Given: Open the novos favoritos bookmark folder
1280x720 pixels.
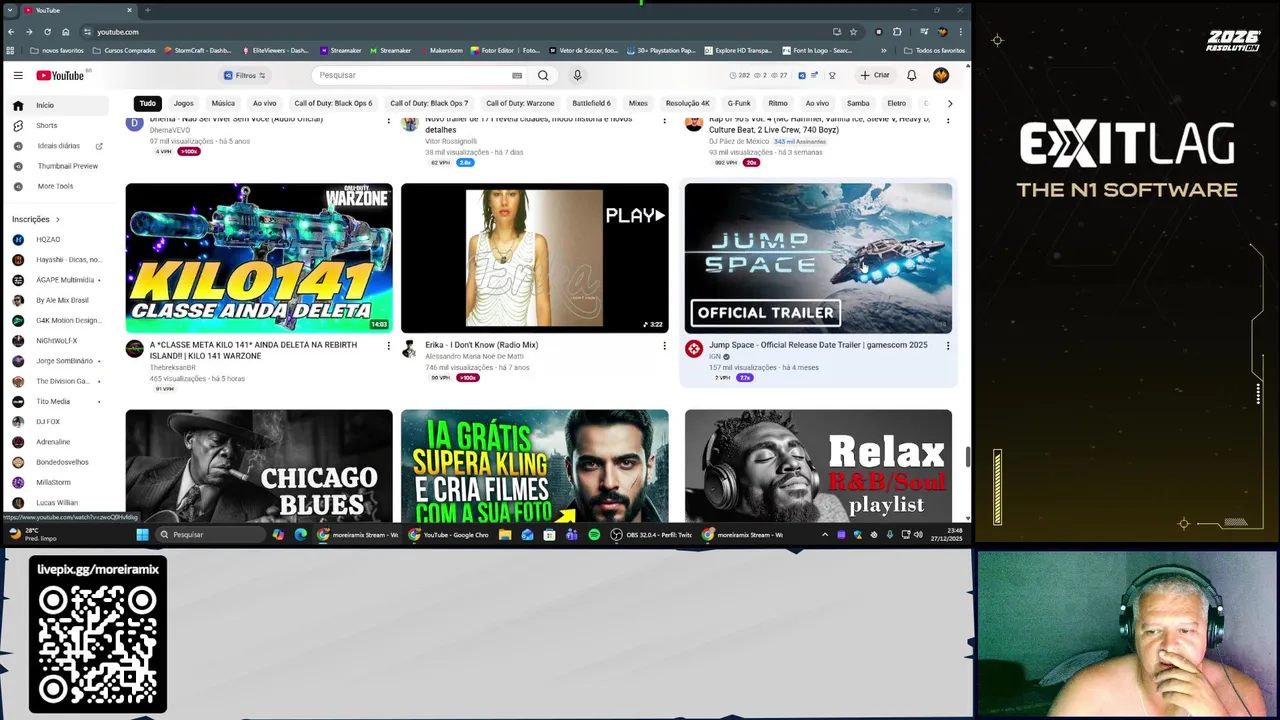Looking at the screenshot, I should pyautogui.click(x=57, y=50).
